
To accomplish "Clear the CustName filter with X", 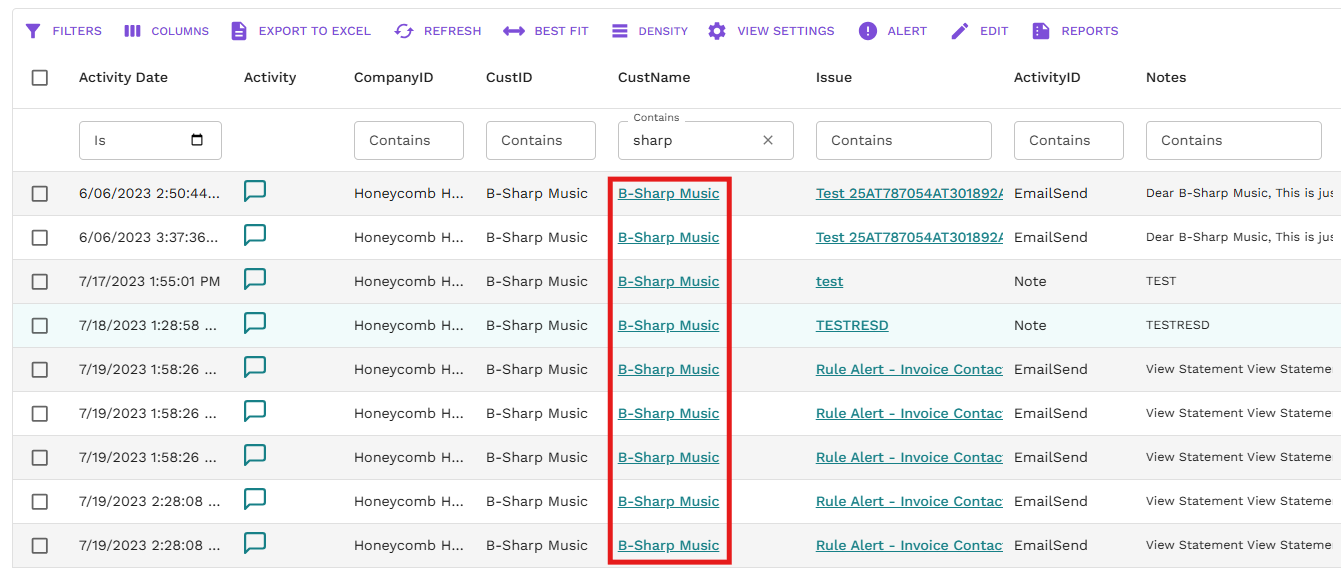I will 768,141.
